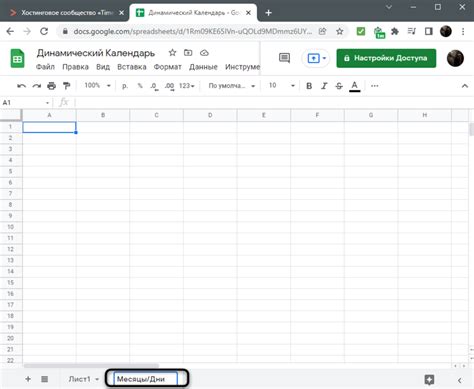Viewport: 474px width, 389px height.
Task: Collapse the menus with the up chevron
Action: (x=465, y=86)
